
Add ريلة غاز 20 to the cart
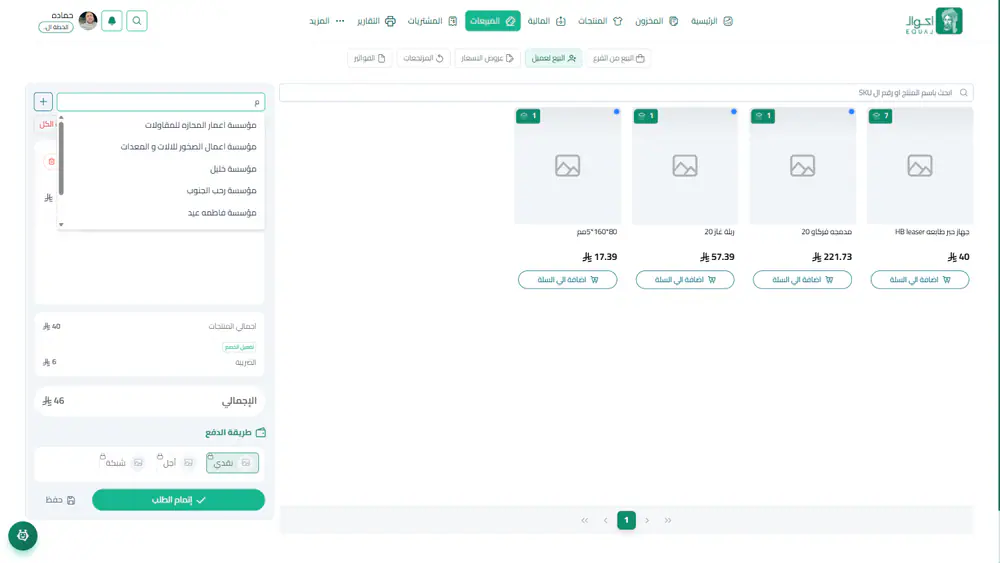[685, 280]
